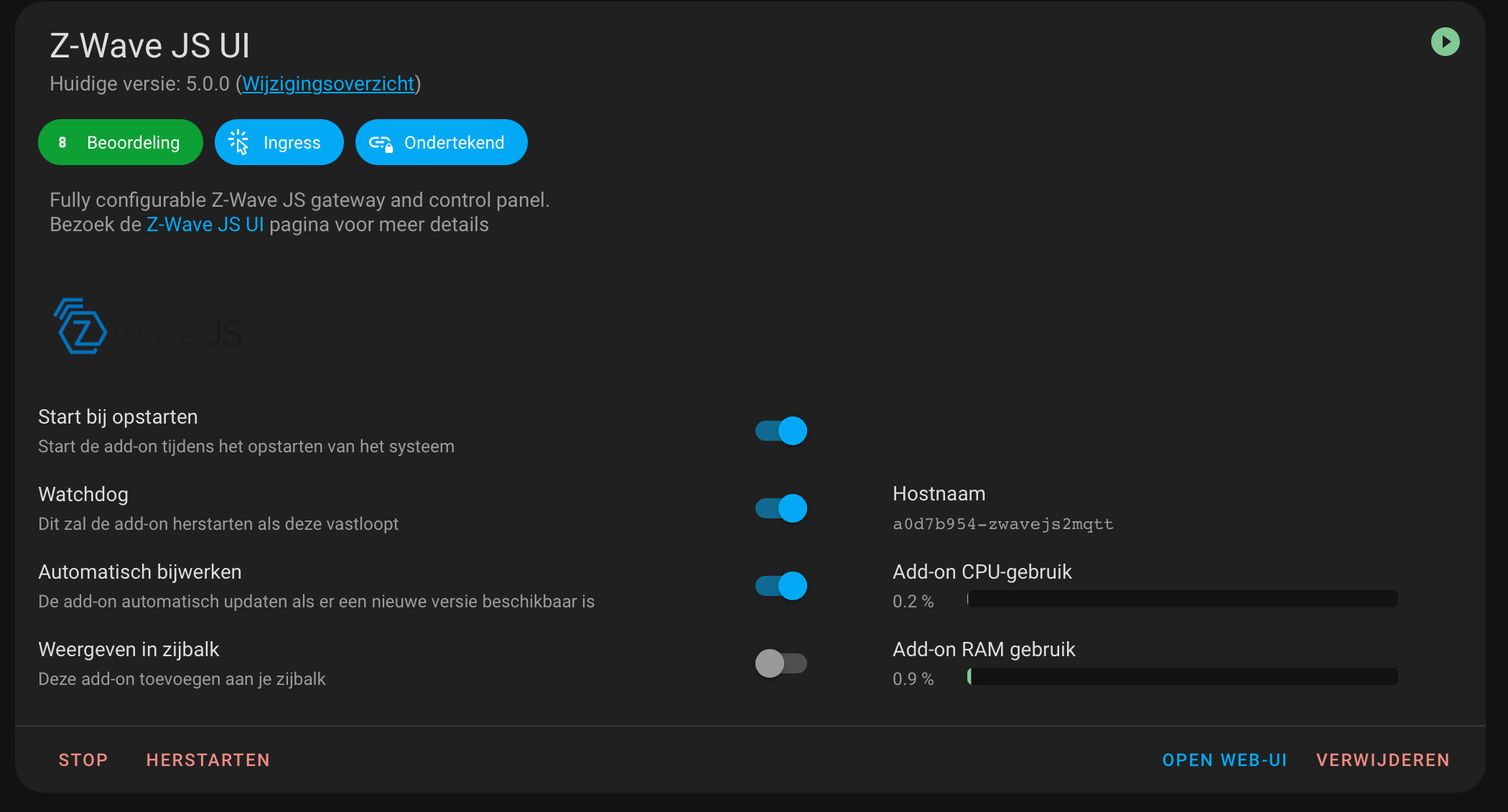Viewport: 1508px width, 812px height.
Task: Disable Automatisch bijwerken toggle
Action: pyautogui.click(x=781, y=586)
